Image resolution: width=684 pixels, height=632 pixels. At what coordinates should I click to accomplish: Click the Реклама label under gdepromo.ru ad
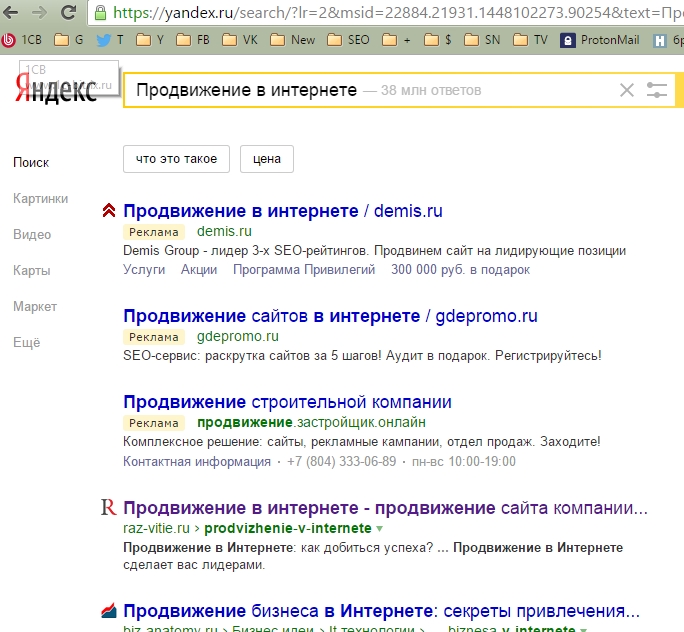pos(154,337)
